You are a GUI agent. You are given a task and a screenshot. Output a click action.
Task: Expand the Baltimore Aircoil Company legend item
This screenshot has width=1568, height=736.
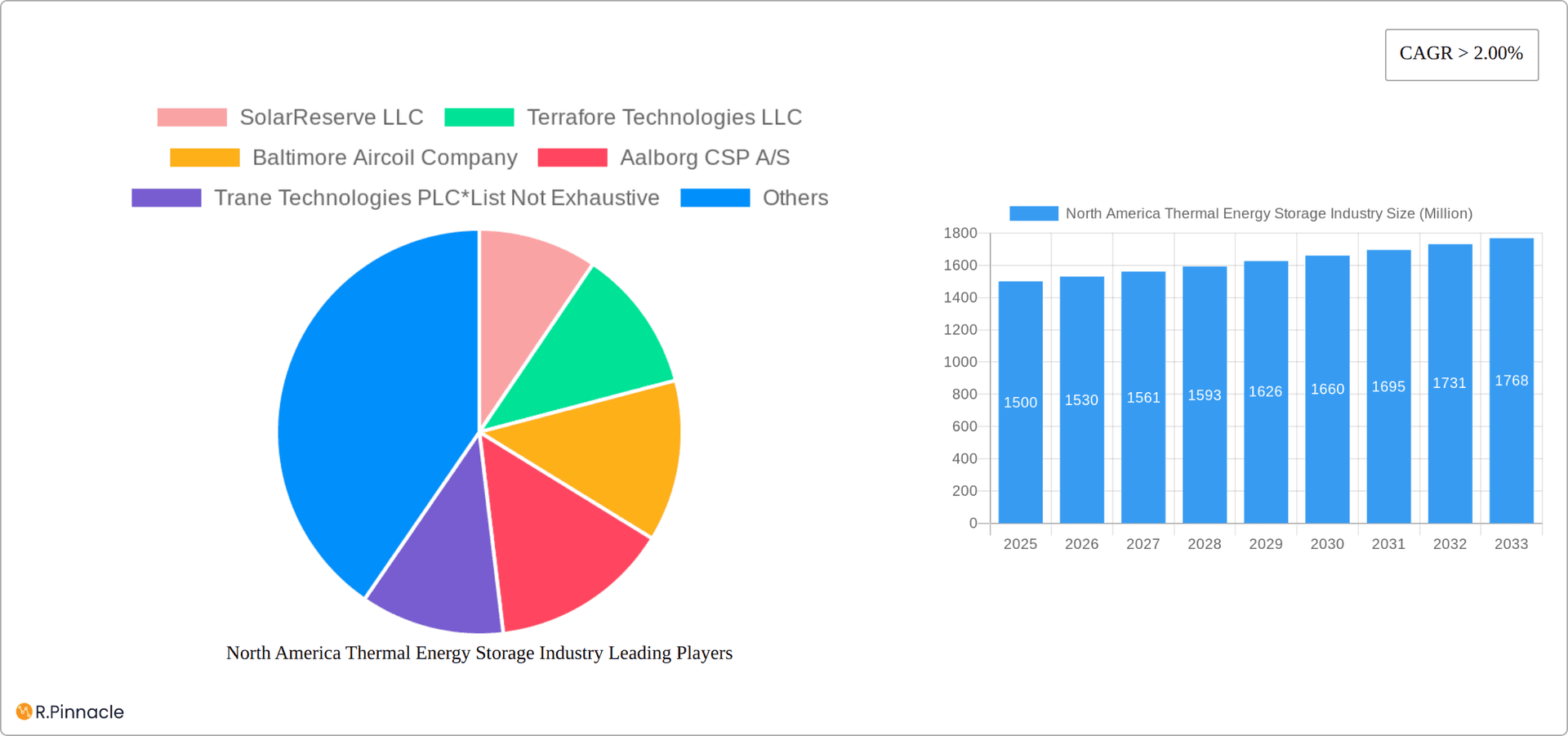(385, 157)
